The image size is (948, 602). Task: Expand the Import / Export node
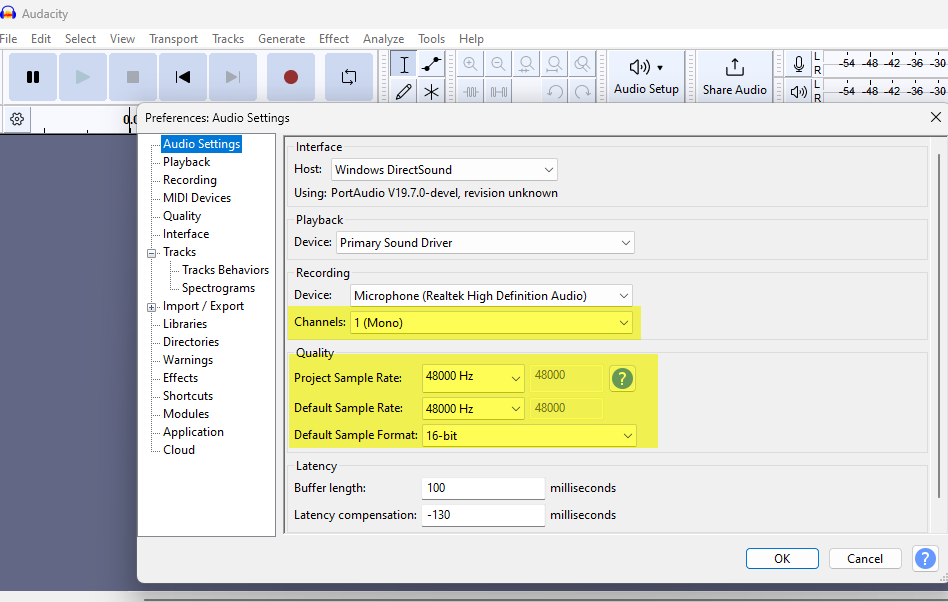152,307
